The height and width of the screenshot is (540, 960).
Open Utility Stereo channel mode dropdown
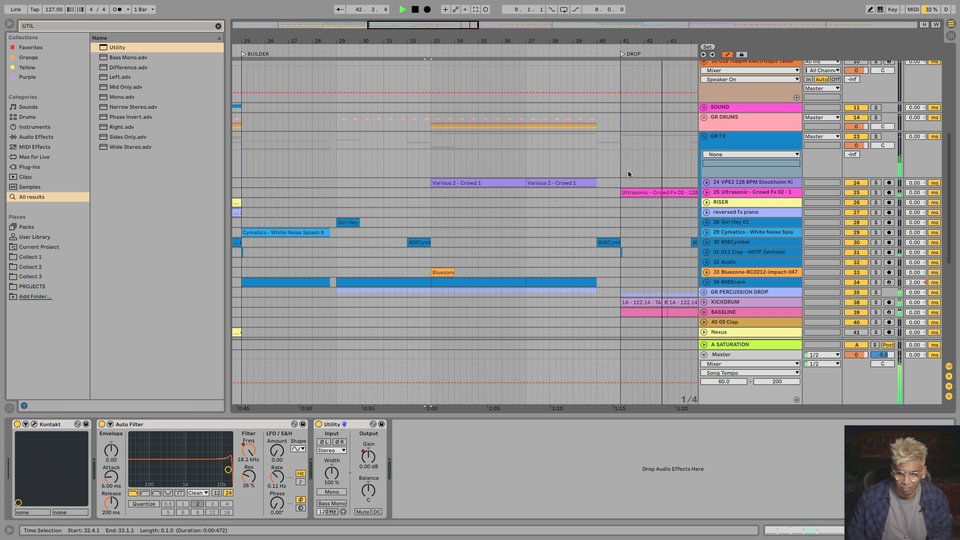coord(331,451)
